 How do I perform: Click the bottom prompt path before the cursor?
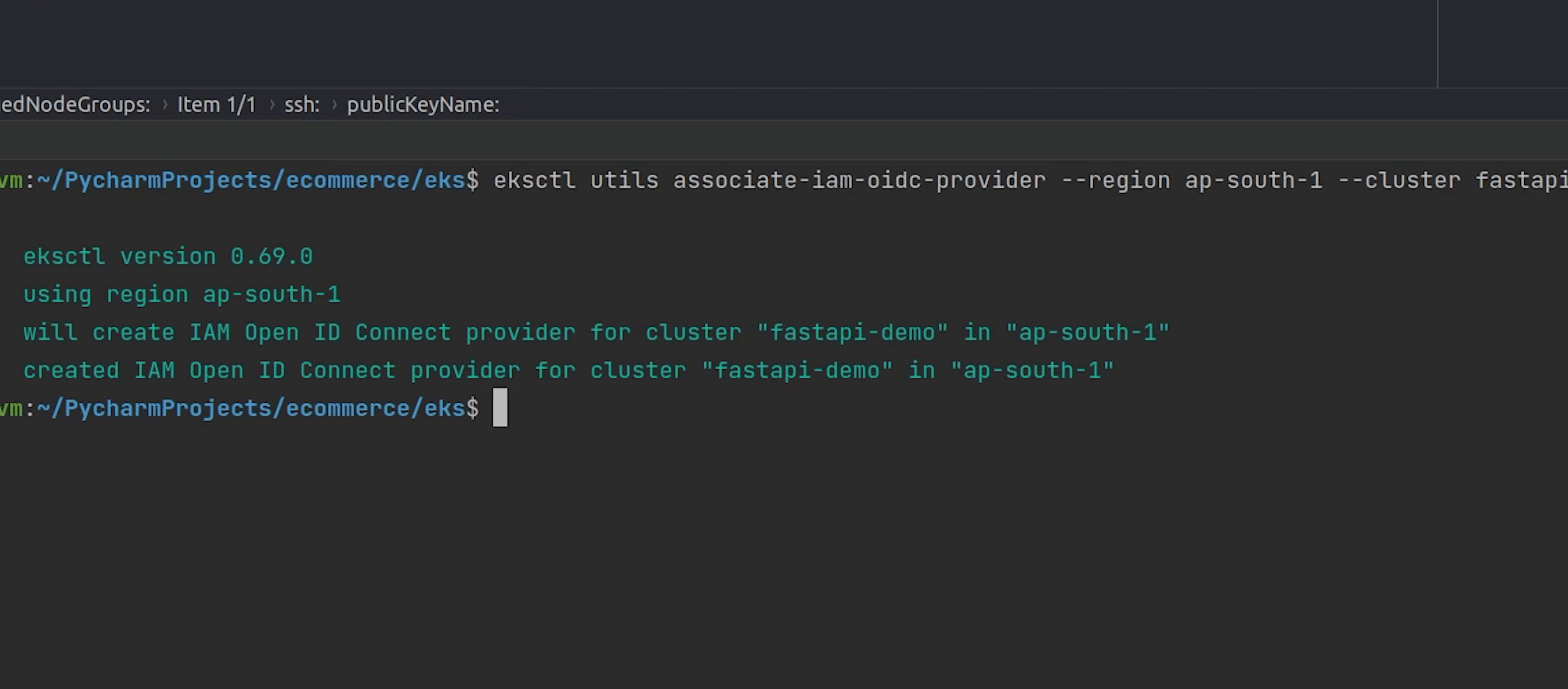pyautogui.click(x=251, y=408)
